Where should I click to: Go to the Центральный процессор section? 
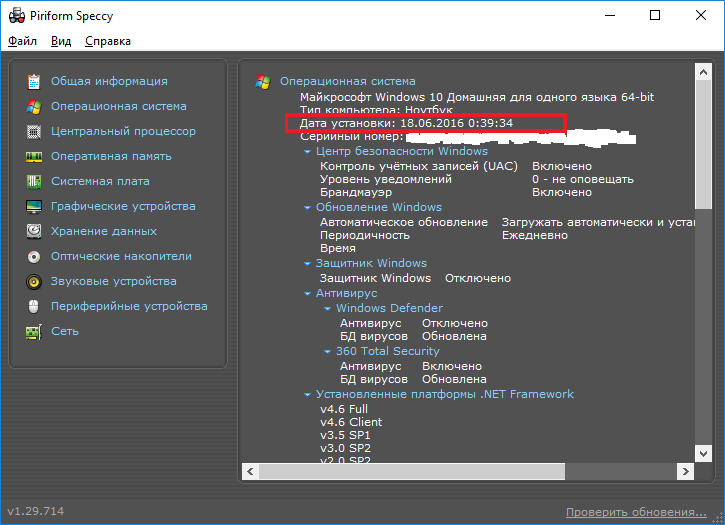click(x=123, y=131)
